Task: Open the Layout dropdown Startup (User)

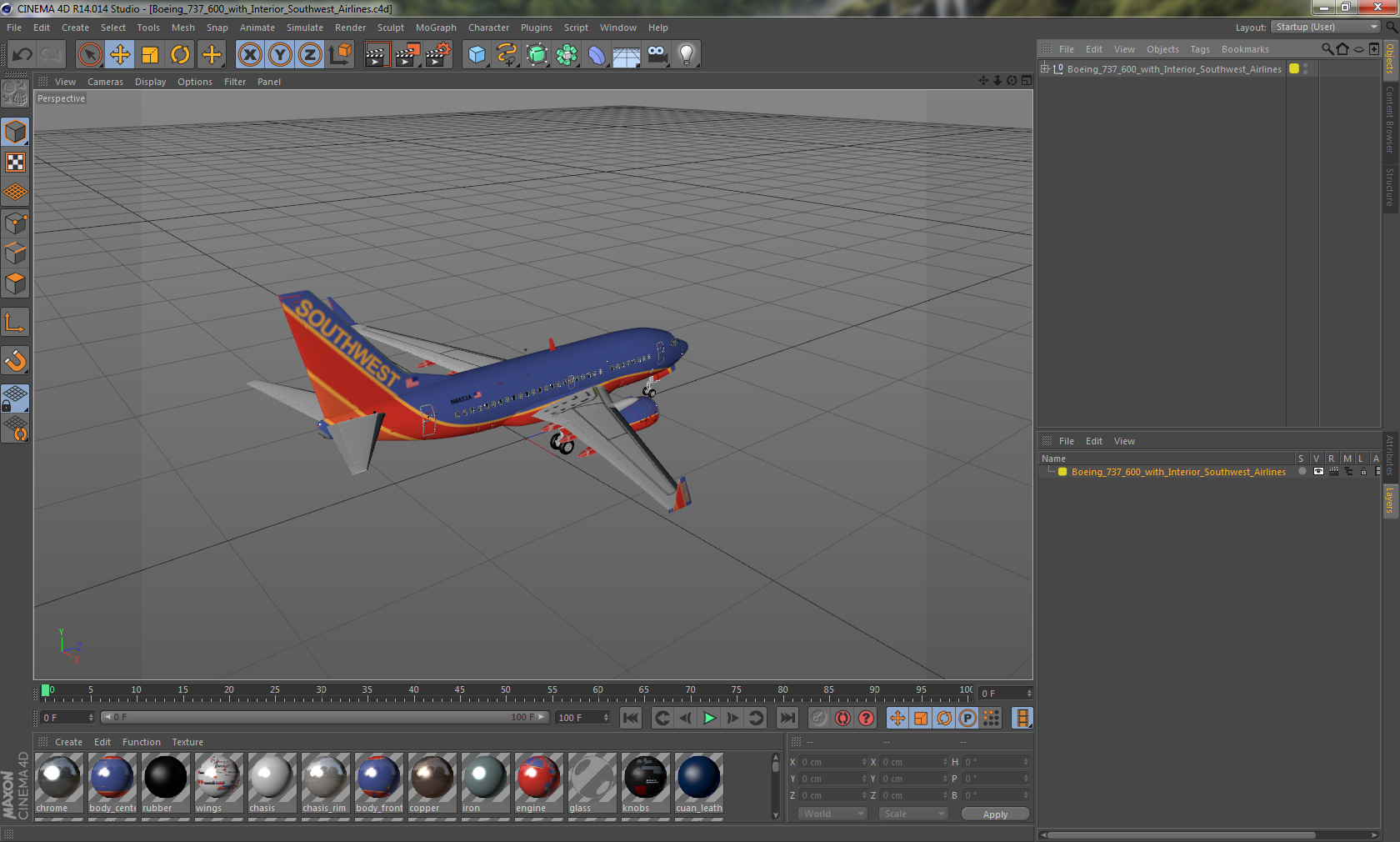Action: coord(1326,27)
